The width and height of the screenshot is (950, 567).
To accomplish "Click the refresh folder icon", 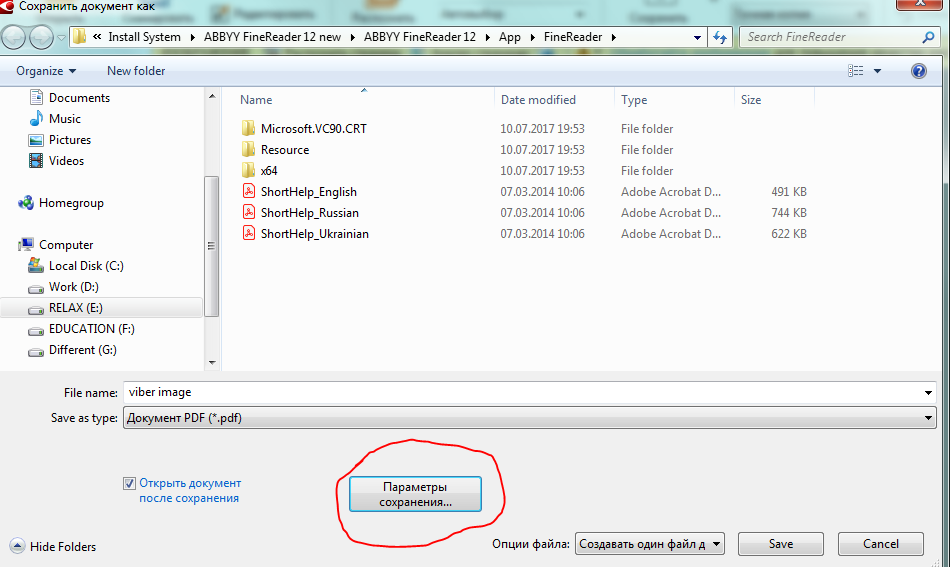I will coord(720,37).
